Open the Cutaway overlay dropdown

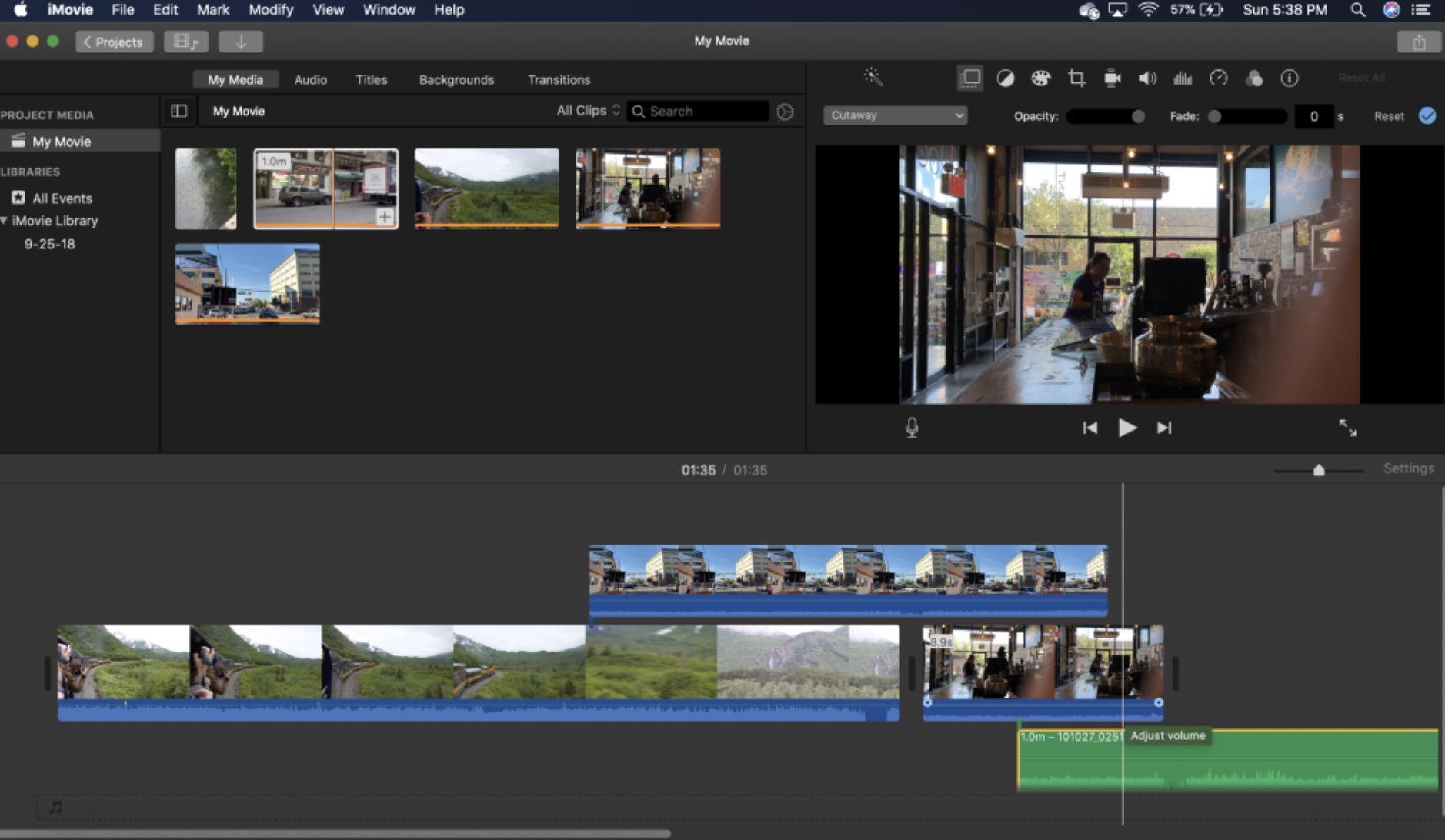click(x=895, y=115)
